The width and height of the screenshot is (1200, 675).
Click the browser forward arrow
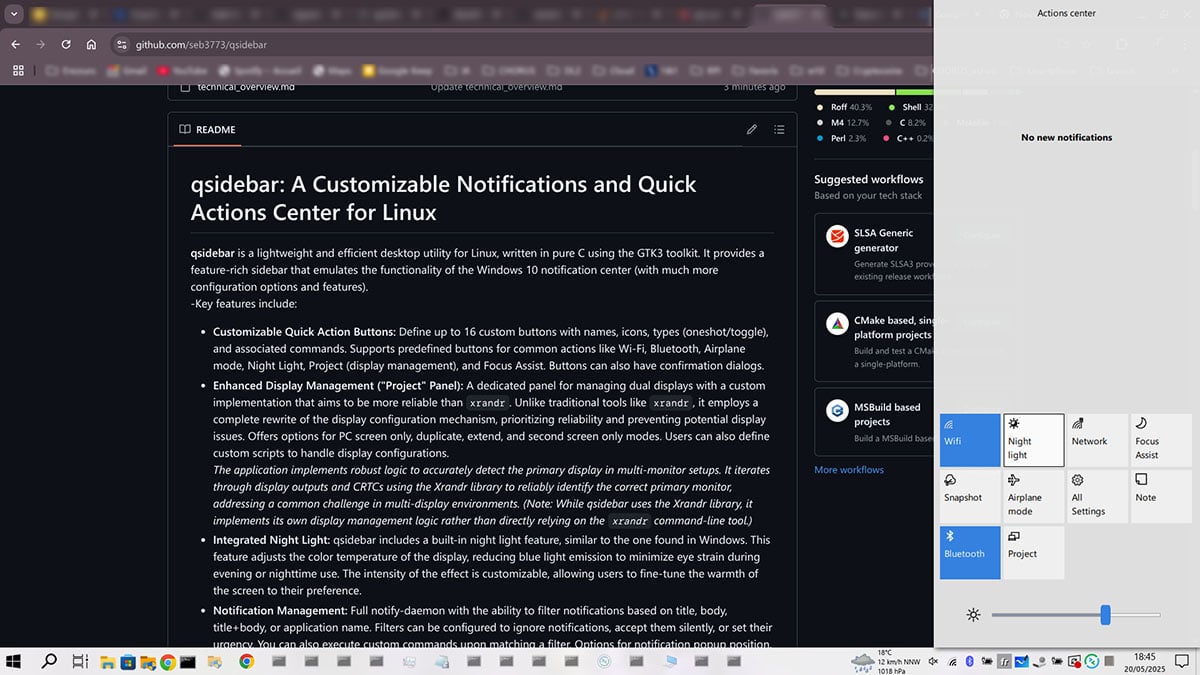[40, 45]
